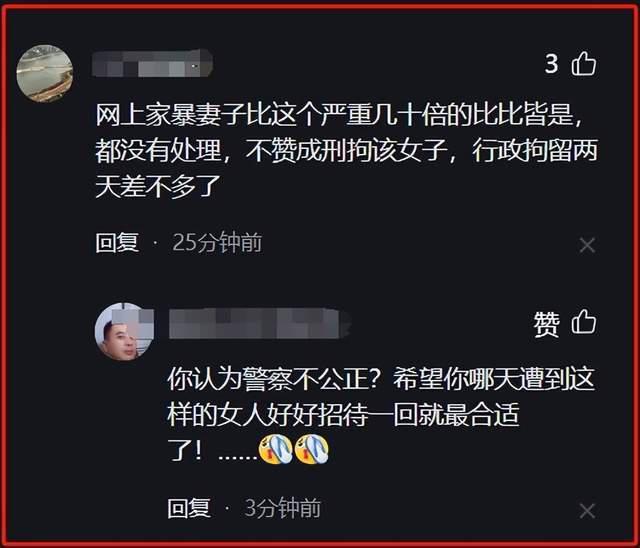Open the man's avatar on the reply comment
640x548 pixels.
coord(124,332)
